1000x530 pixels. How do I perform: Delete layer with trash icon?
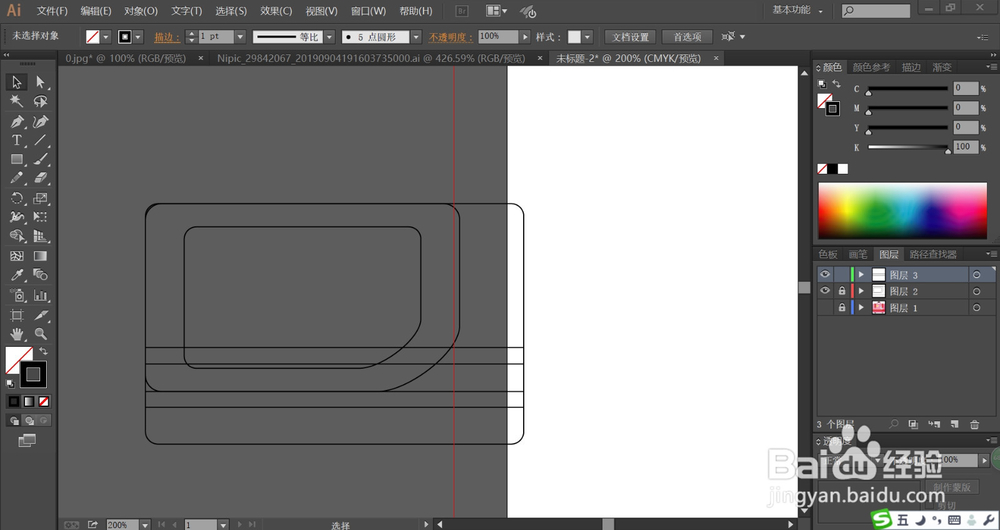coord(974,424)
